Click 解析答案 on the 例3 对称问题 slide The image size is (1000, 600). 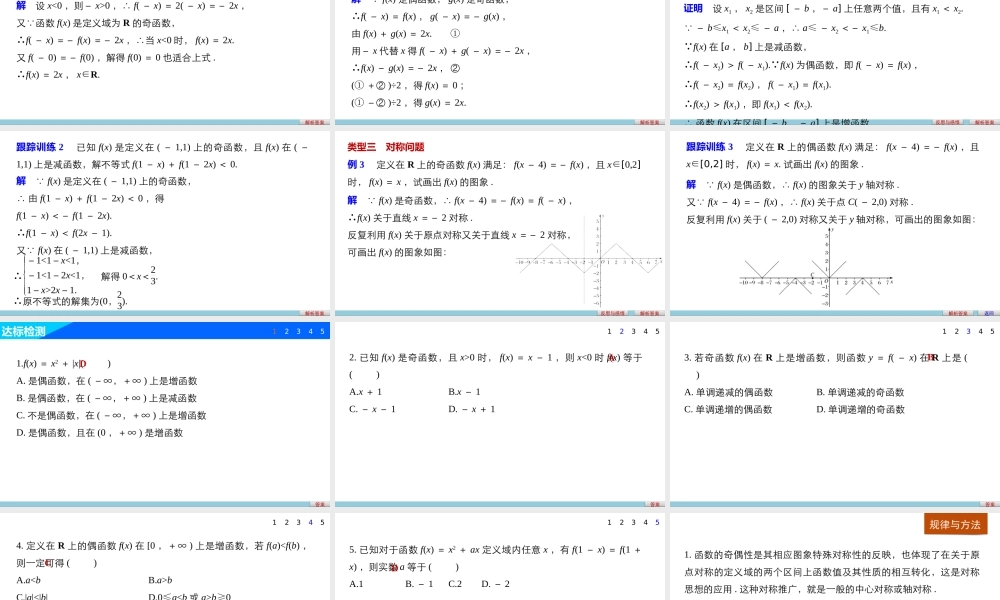[x=648, y=312]
